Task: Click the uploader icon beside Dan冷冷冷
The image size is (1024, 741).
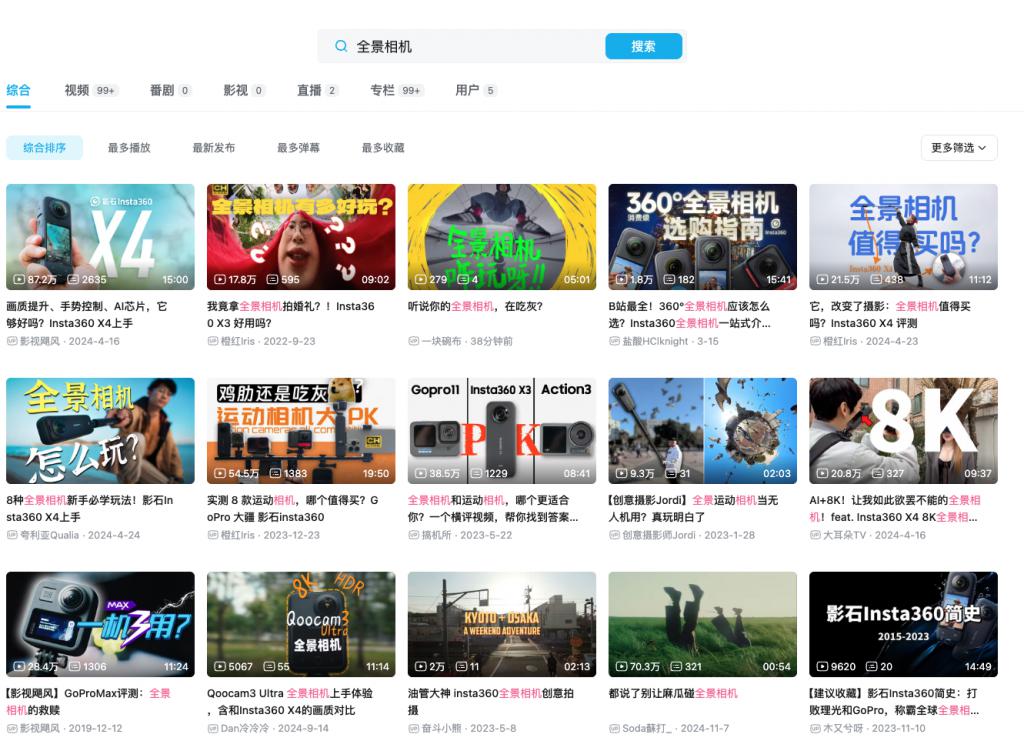Action: click(x=212, y=728)
